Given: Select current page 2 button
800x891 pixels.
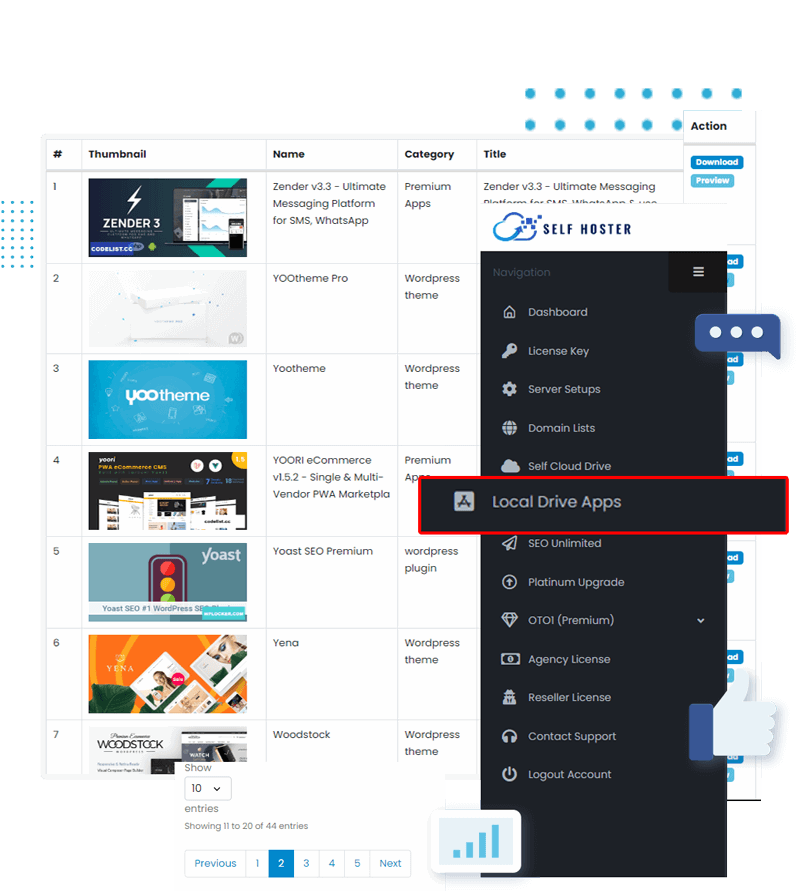Looking at the screenshot, I should [x=281, y=863].
